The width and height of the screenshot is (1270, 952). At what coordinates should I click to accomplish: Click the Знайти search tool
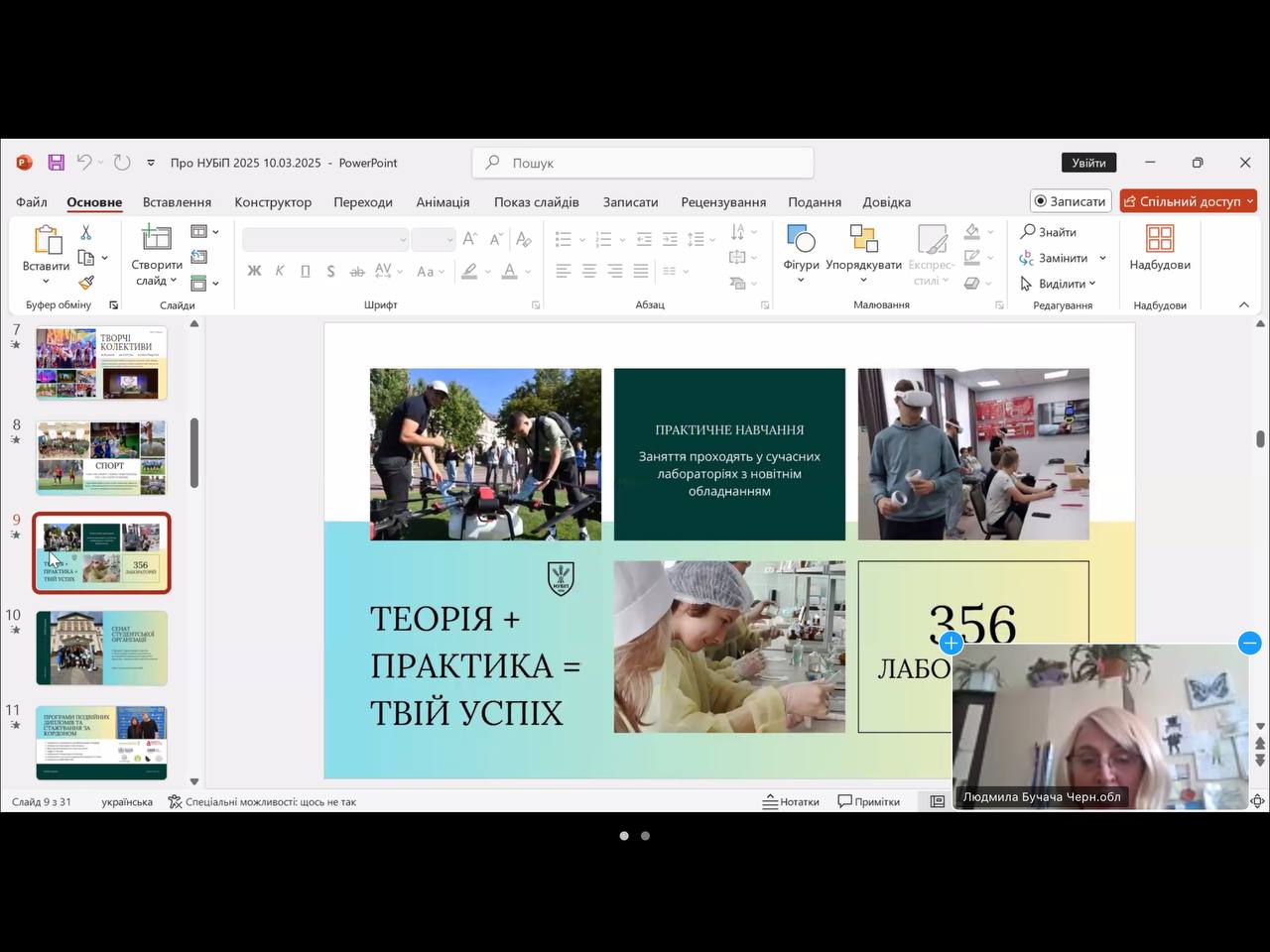1049,232
